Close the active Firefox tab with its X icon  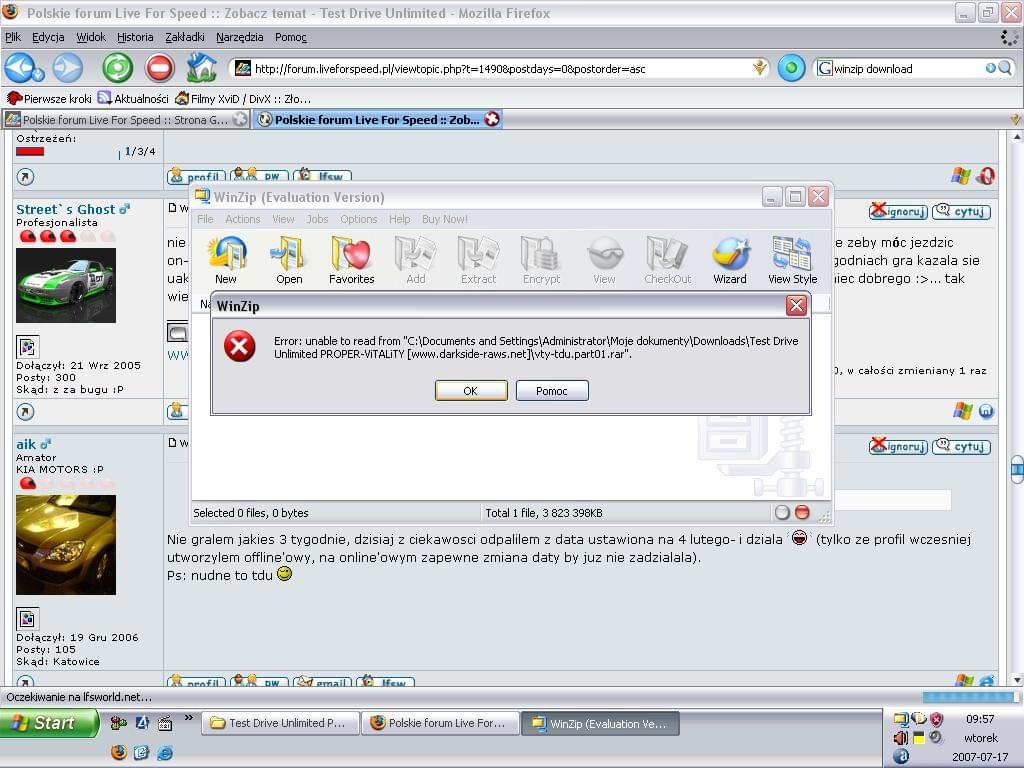492,119
